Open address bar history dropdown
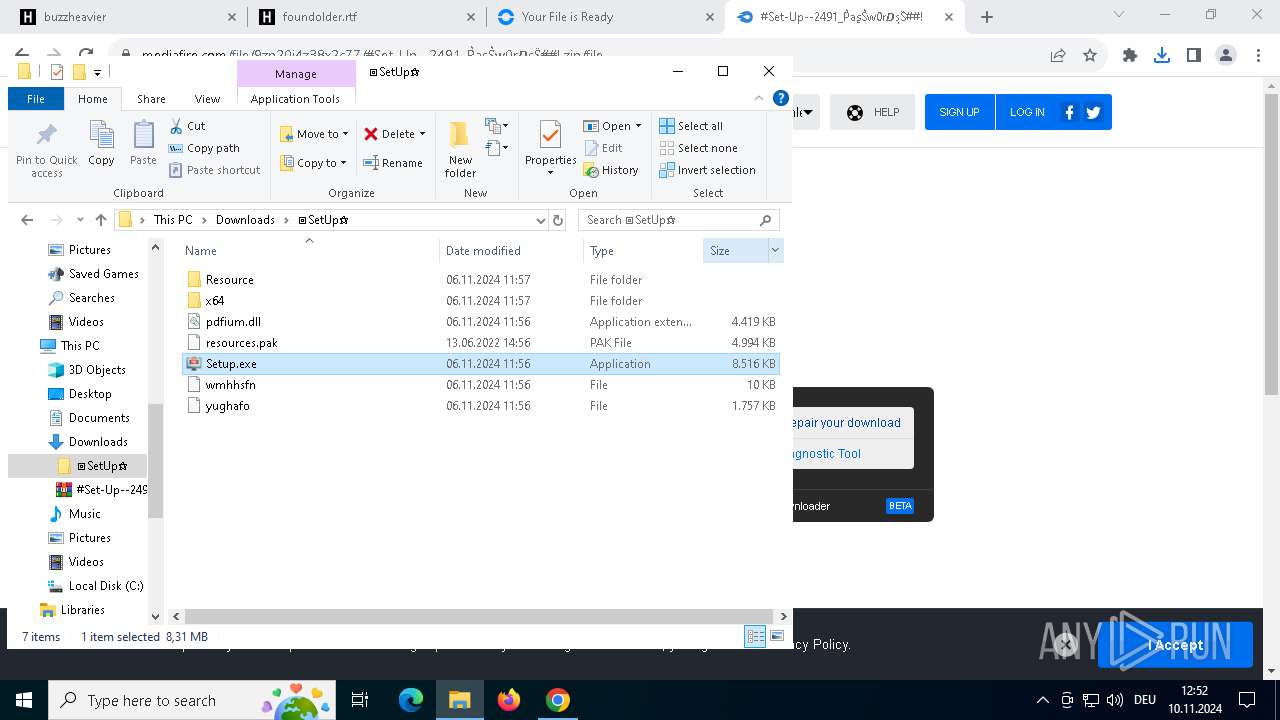Viewport: 1280px width, 720px height. [541, 220]
